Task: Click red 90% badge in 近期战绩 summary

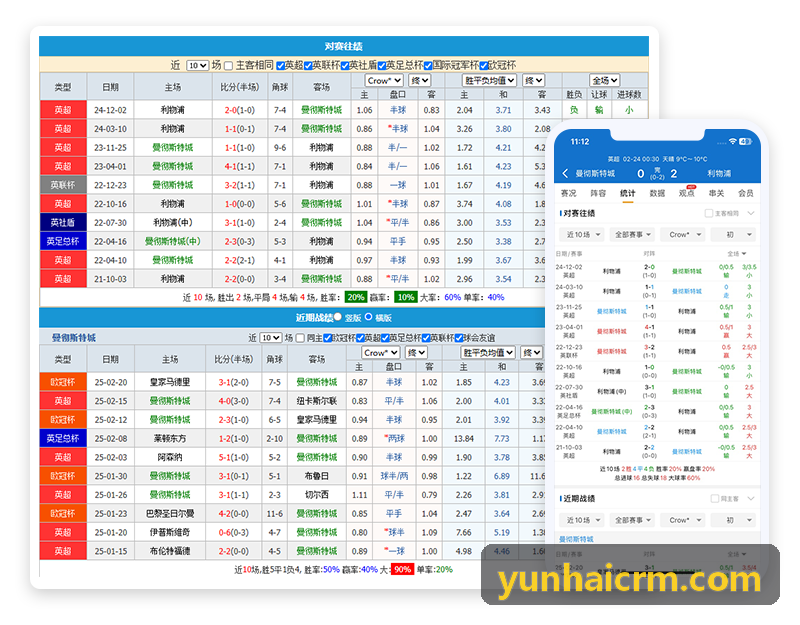Action: 403,569
